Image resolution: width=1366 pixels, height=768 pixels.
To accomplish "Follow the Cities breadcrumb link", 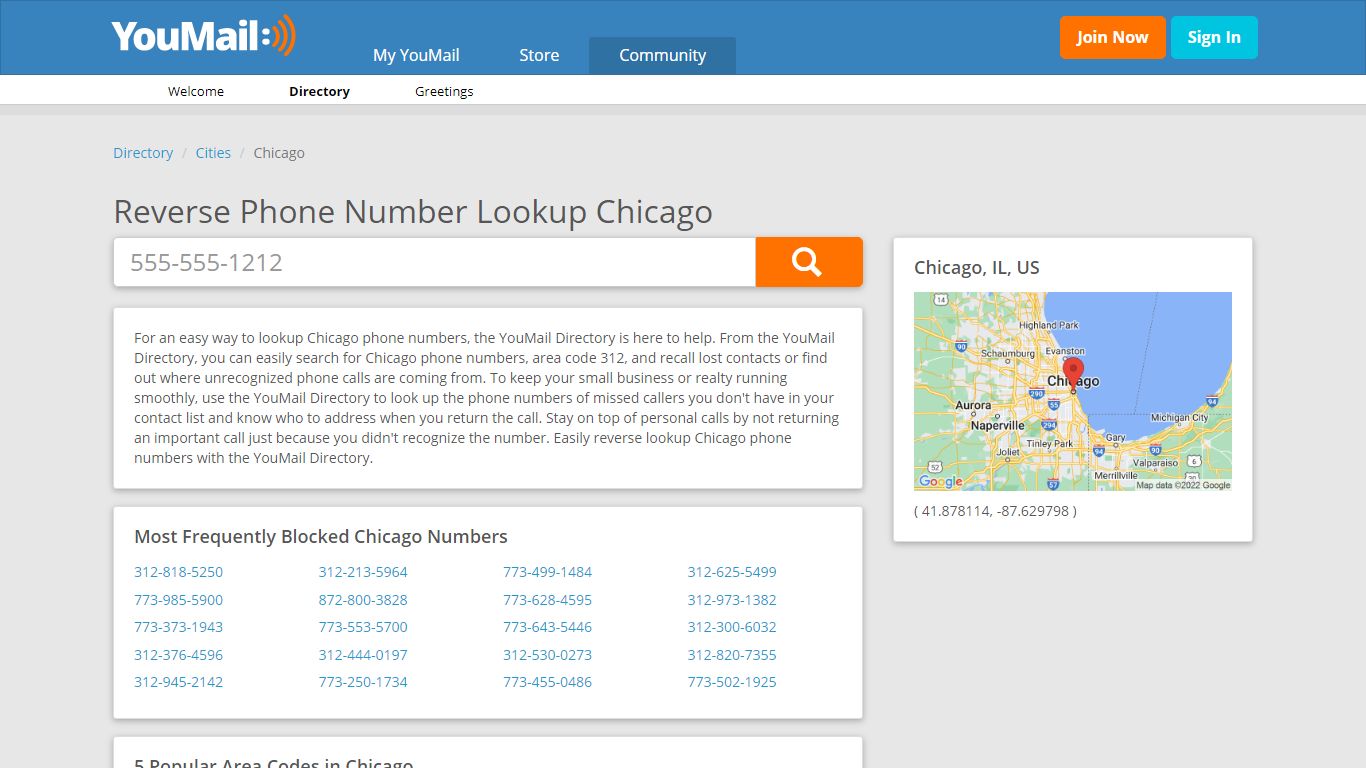I will click(213, 153).
